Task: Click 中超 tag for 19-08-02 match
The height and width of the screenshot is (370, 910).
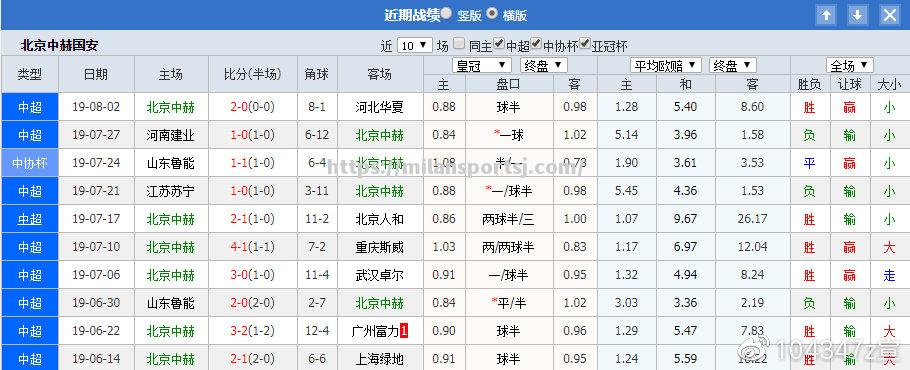Action: (x=30, y=107)
